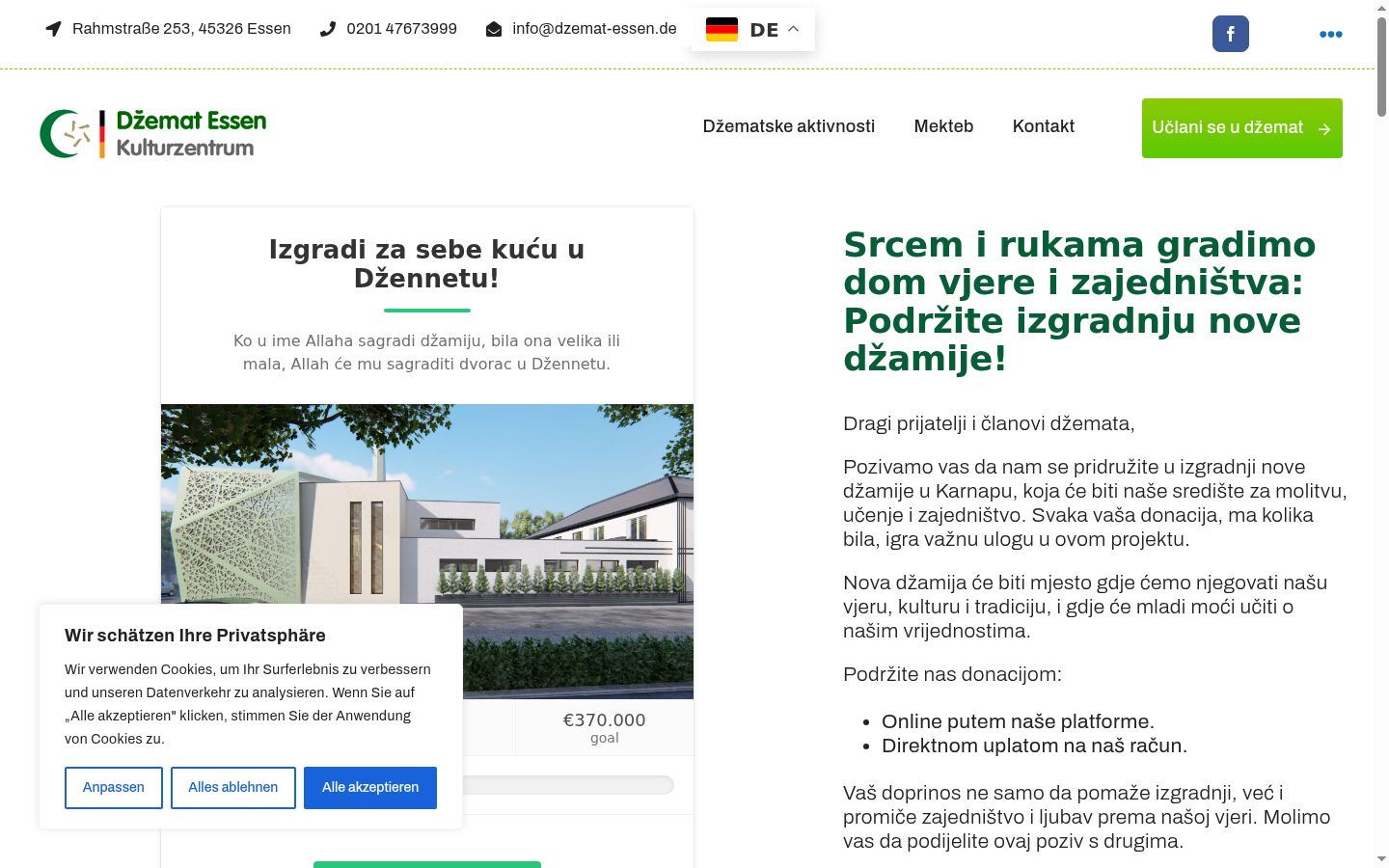Accept cookies with Alle akzeptieren
Image resolution: width=1389 pixels, height=868 pixels.
click(x=370, y=788)
